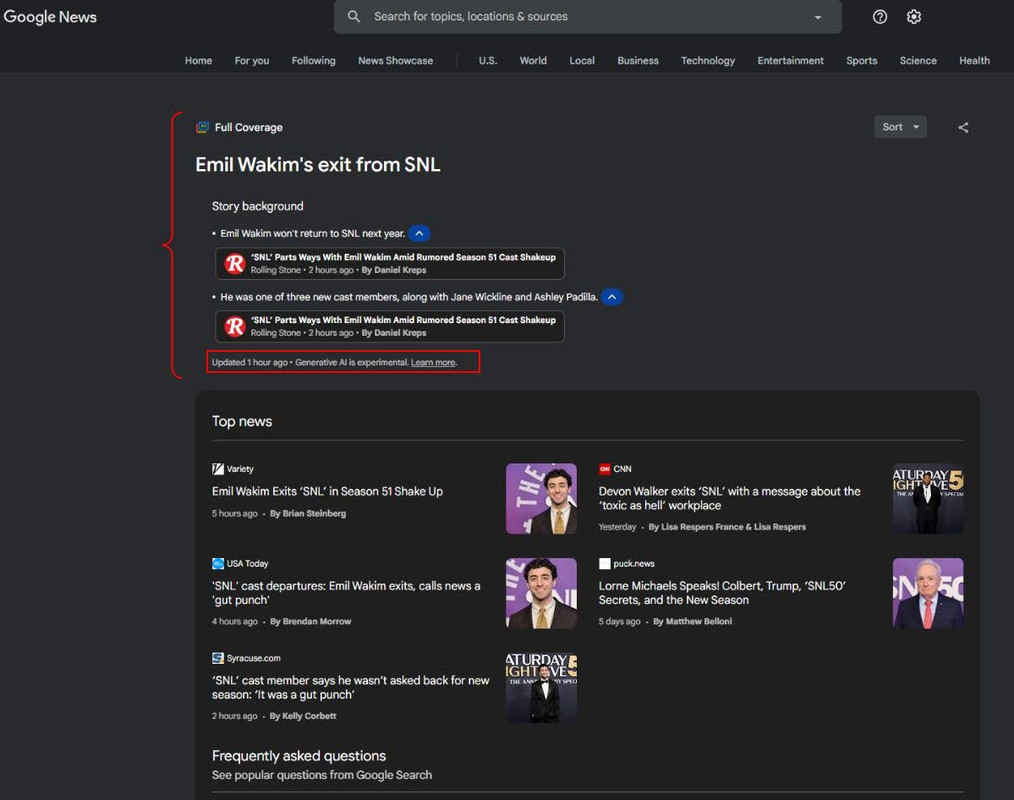
Task: Open Syracuse.com 'wasn't asked back' headline
Action: 351,687
